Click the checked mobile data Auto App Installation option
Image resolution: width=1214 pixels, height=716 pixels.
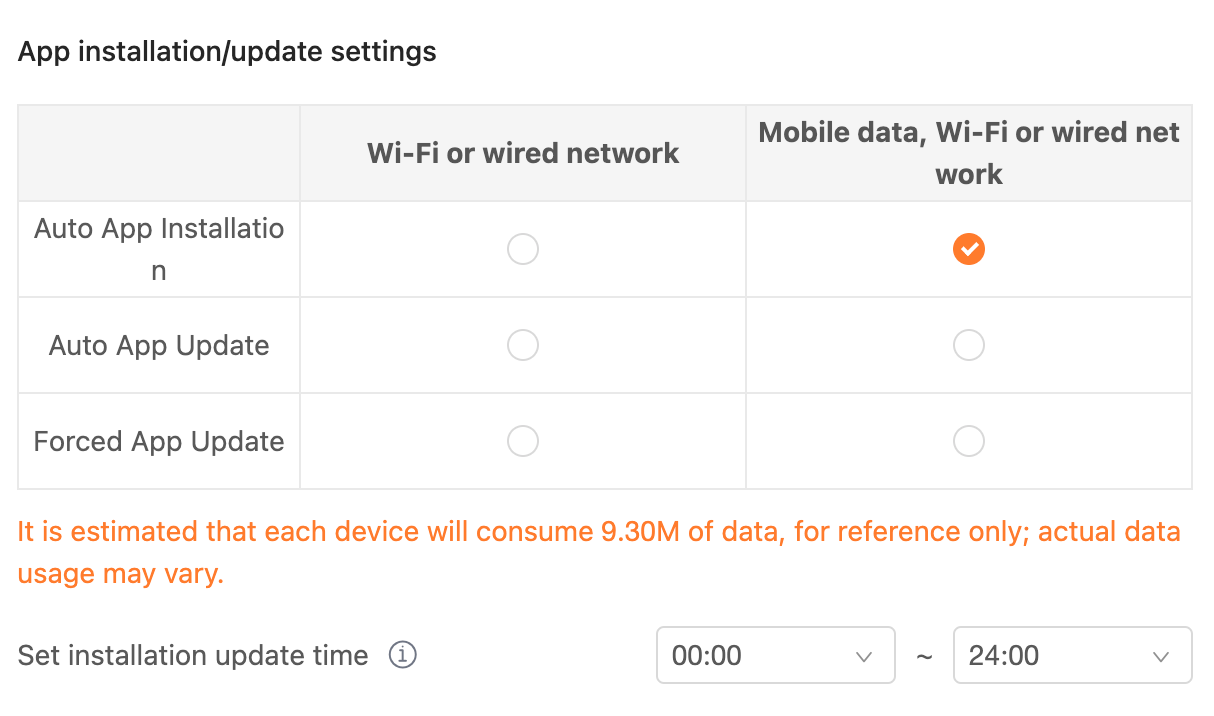pos(968,249)
